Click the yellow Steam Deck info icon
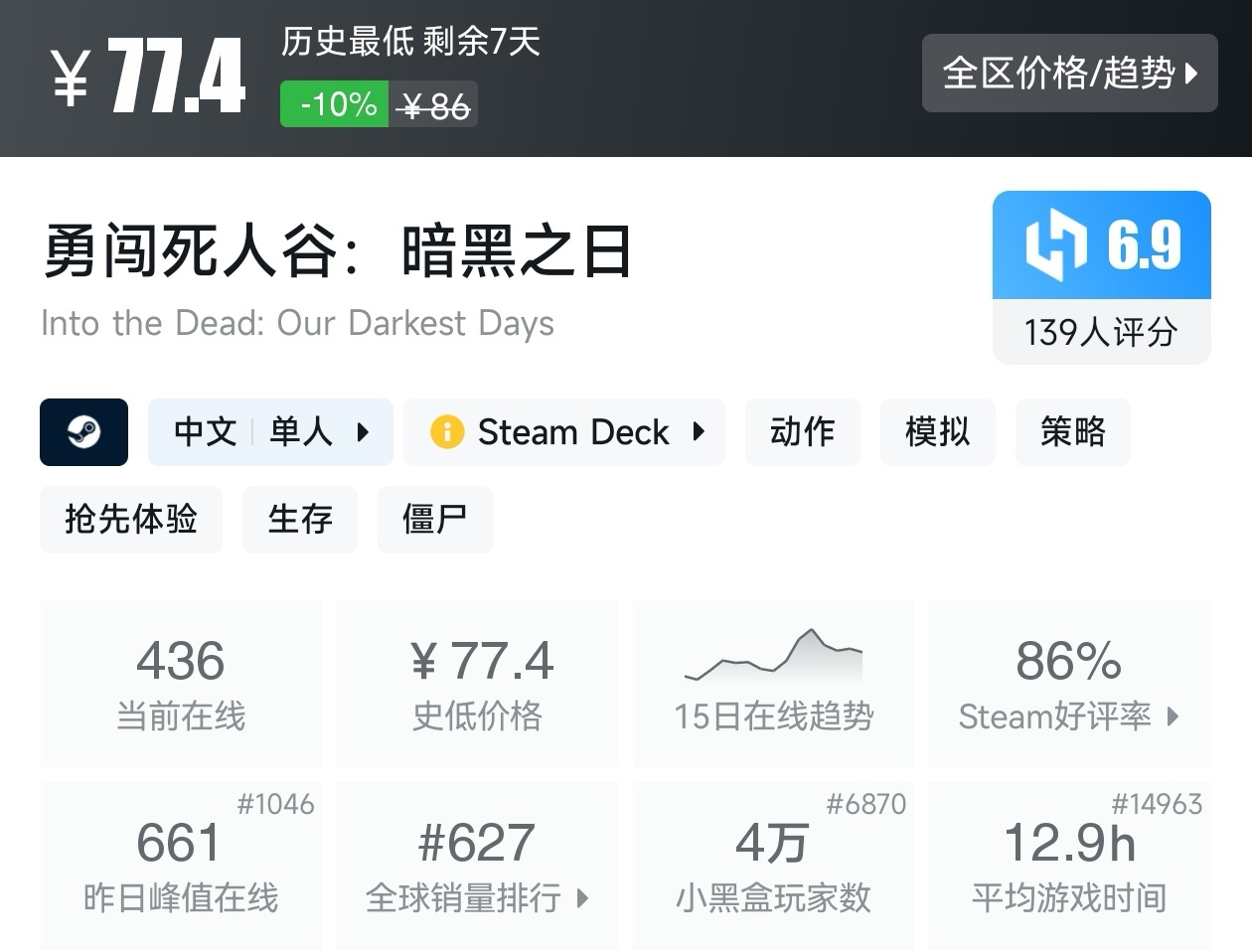Screen dimensions: 1252x952 pyautogui.click(x=447, y=432)
